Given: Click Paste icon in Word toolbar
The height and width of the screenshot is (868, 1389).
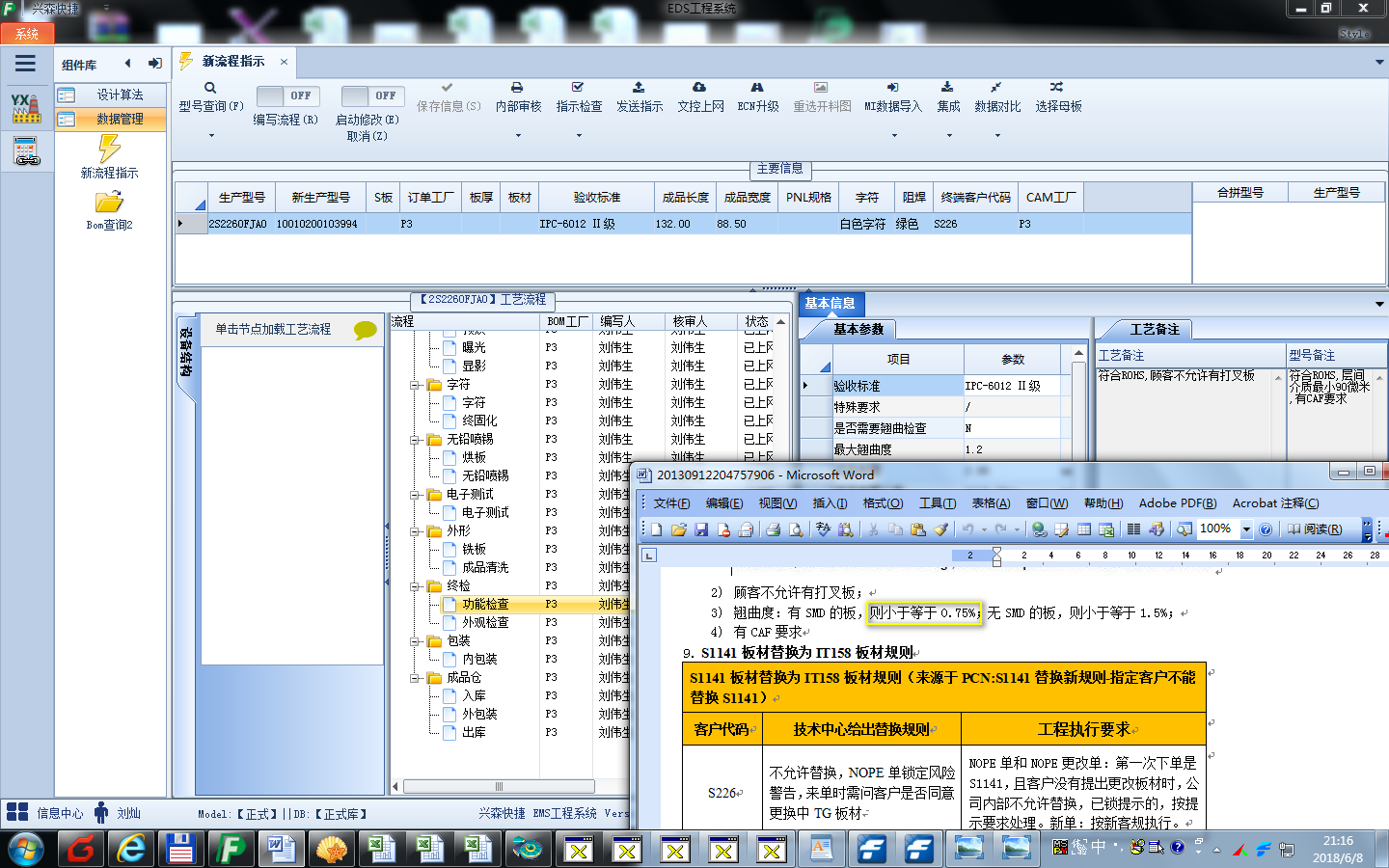Looking at the screenshot, I should [917, 529].
